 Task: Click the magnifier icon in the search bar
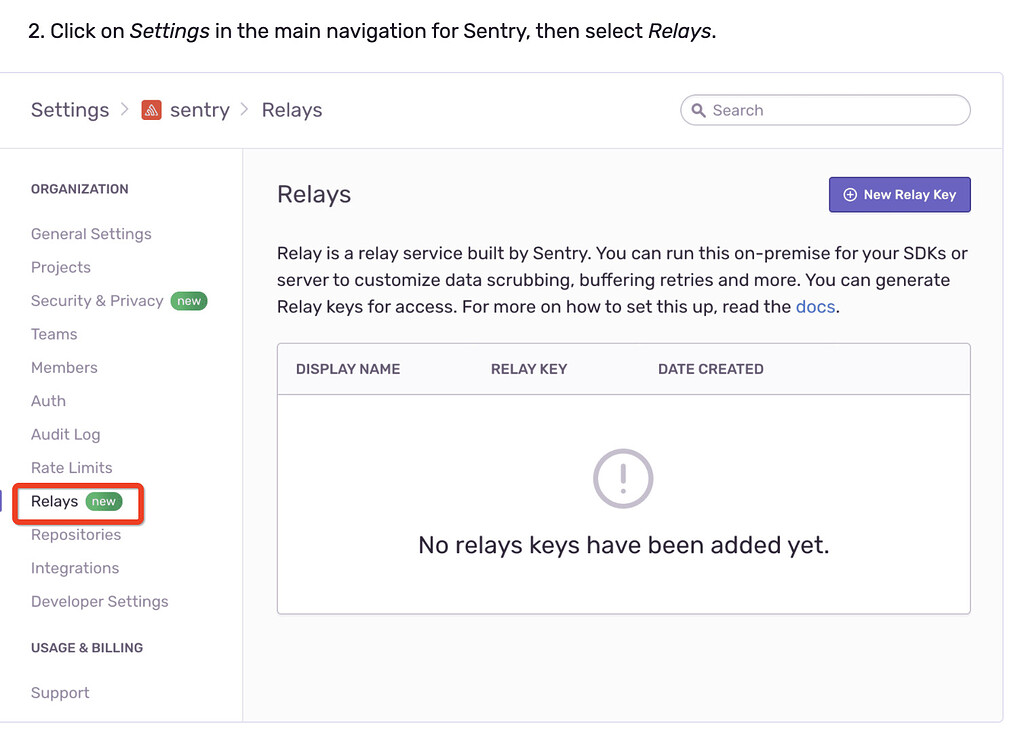click(698, 110)
